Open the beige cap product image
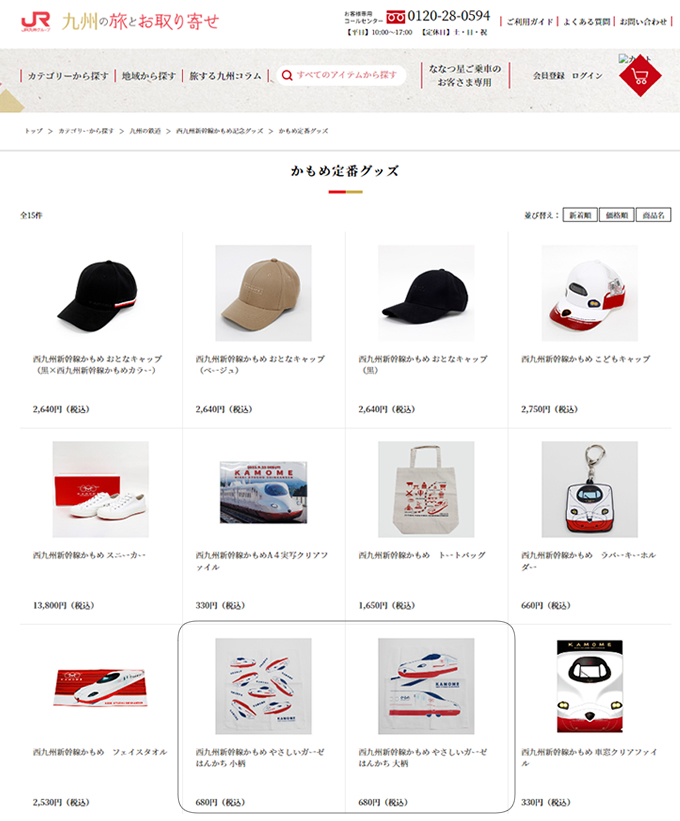This screenshot has width=680, height=821. click(x=263, y=293)
